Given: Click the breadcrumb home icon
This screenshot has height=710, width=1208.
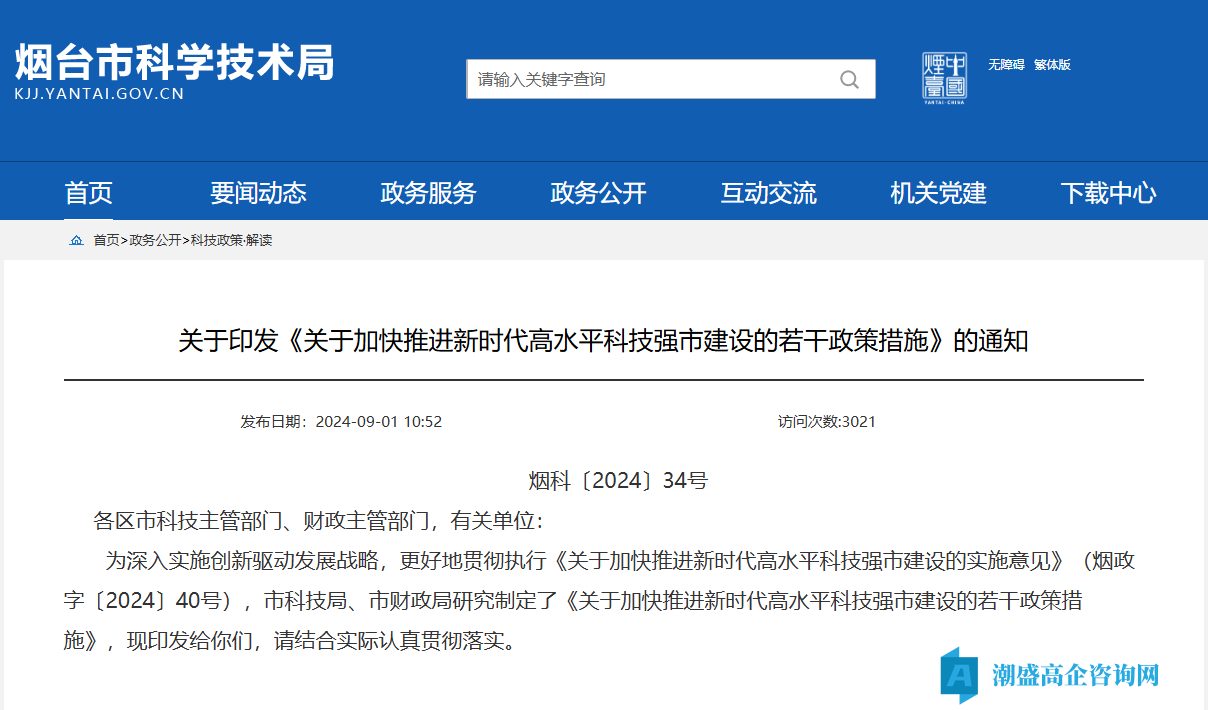Looking at the screenshot, I should (x=76, y=241).
